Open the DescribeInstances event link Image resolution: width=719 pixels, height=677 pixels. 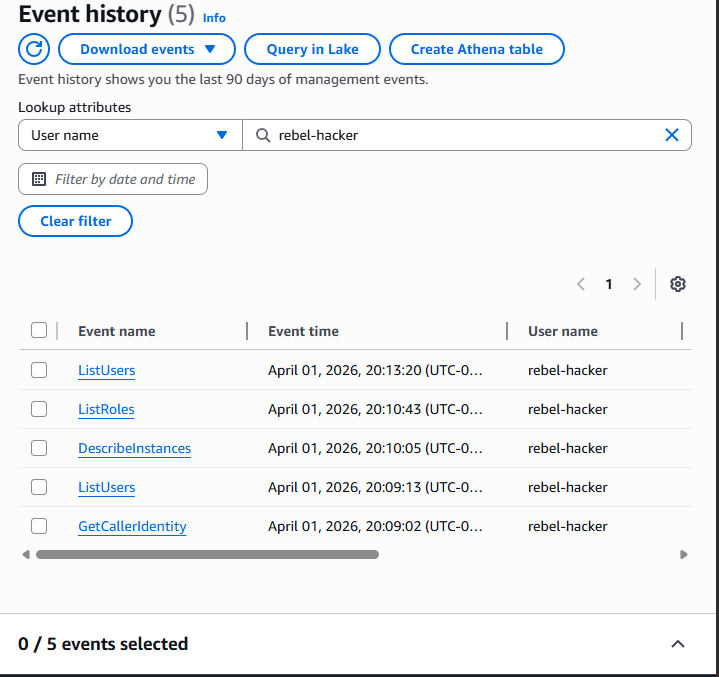(x=134, y=448)
